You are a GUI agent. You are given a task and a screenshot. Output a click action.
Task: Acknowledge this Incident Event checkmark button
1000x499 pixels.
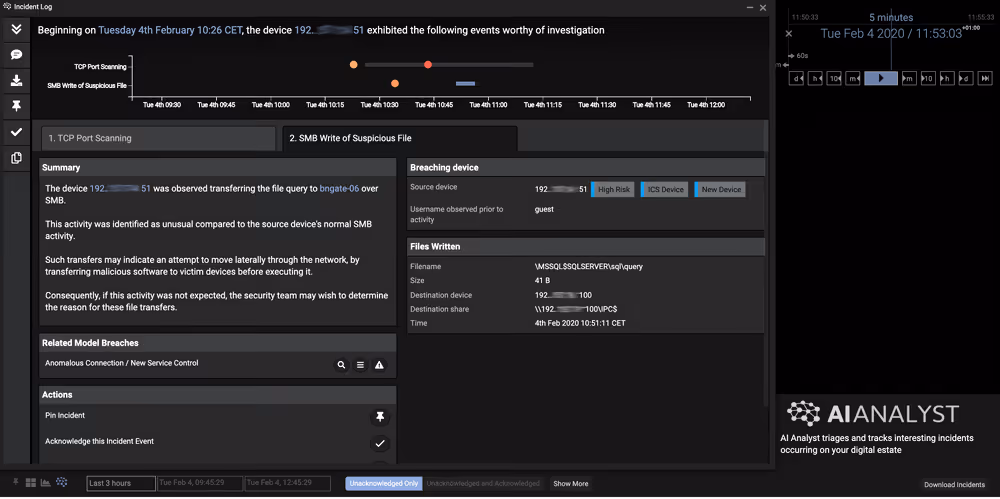(x=380, y=443)
